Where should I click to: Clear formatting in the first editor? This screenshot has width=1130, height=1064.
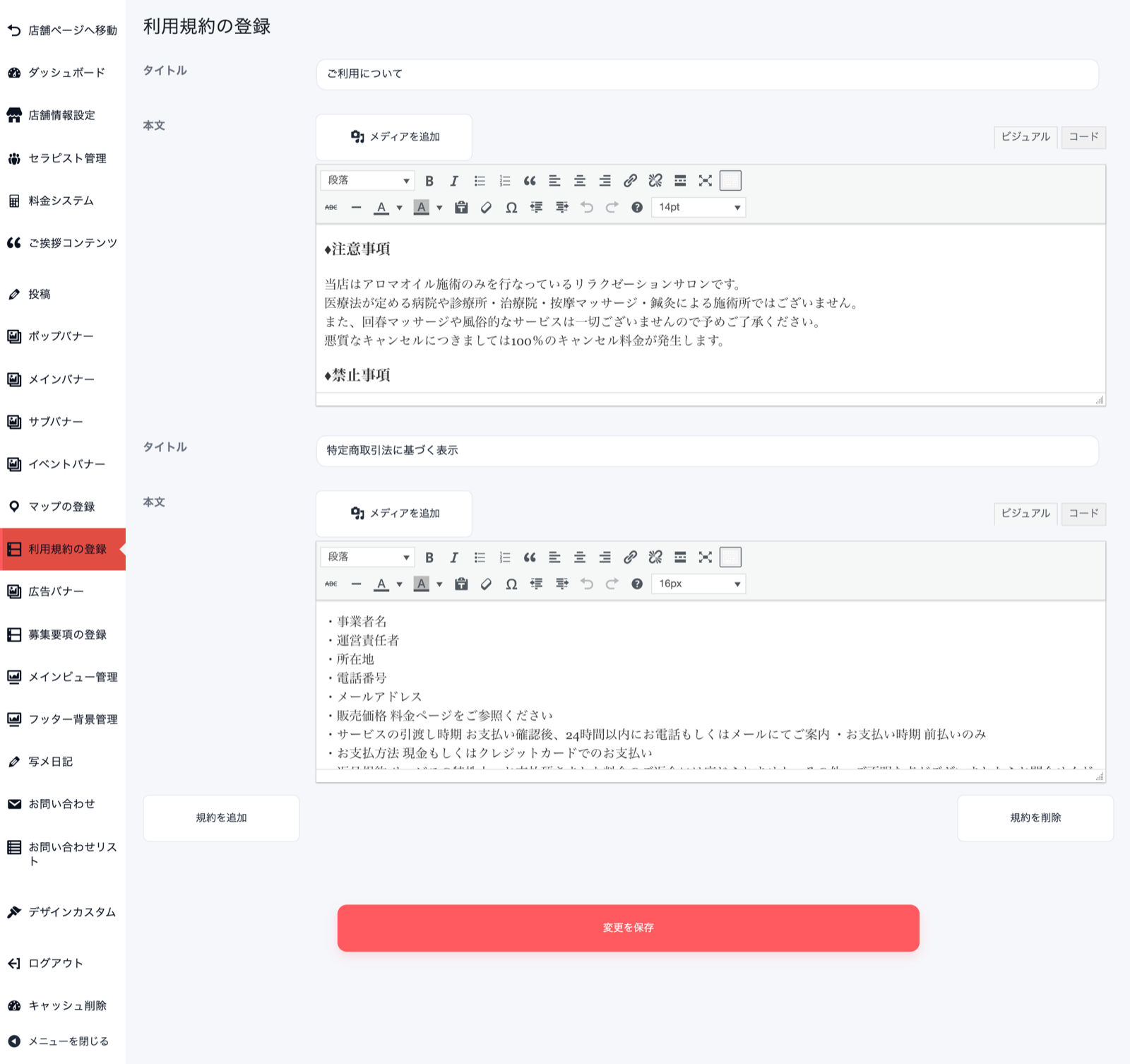486,207
